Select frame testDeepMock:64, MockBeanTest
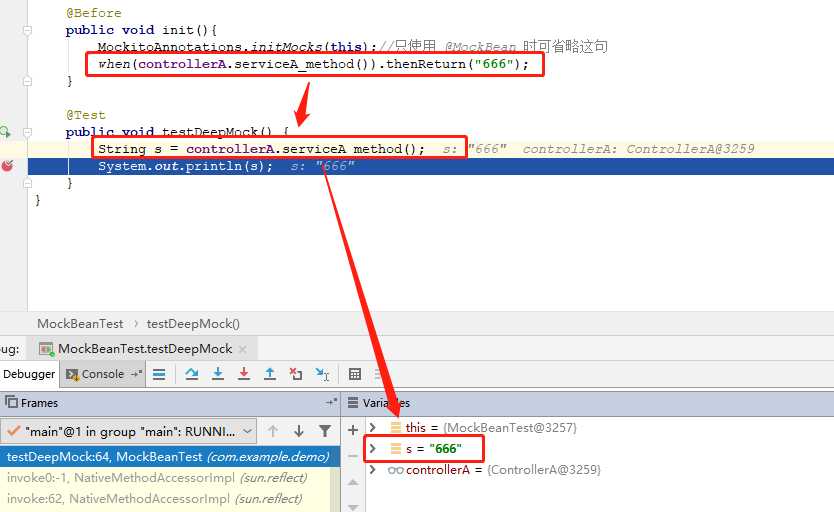 click(170, 457)
